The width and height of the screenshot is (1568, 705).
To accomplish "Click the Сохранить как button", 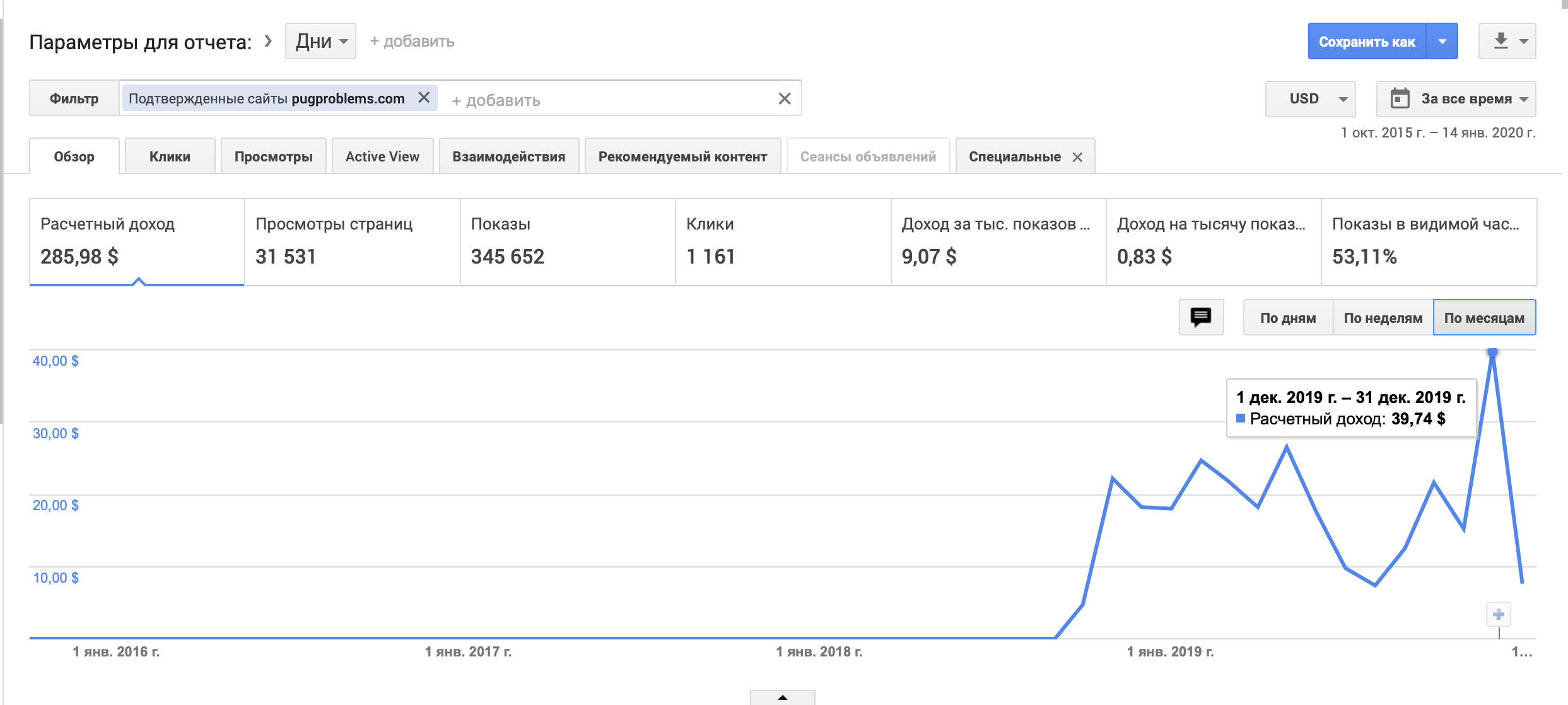I will click(1367, 41).
